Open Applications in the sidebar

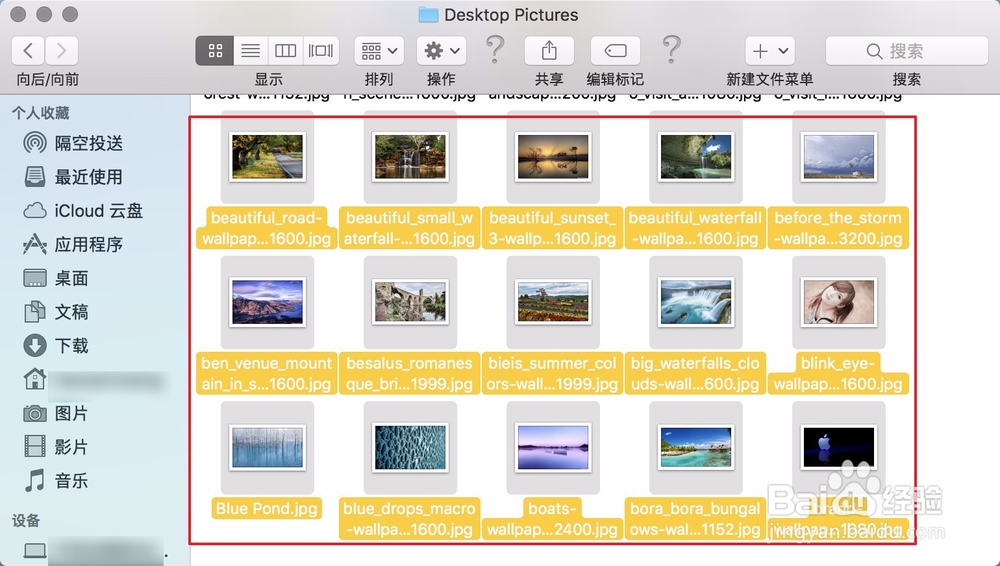tap(73, 244)
